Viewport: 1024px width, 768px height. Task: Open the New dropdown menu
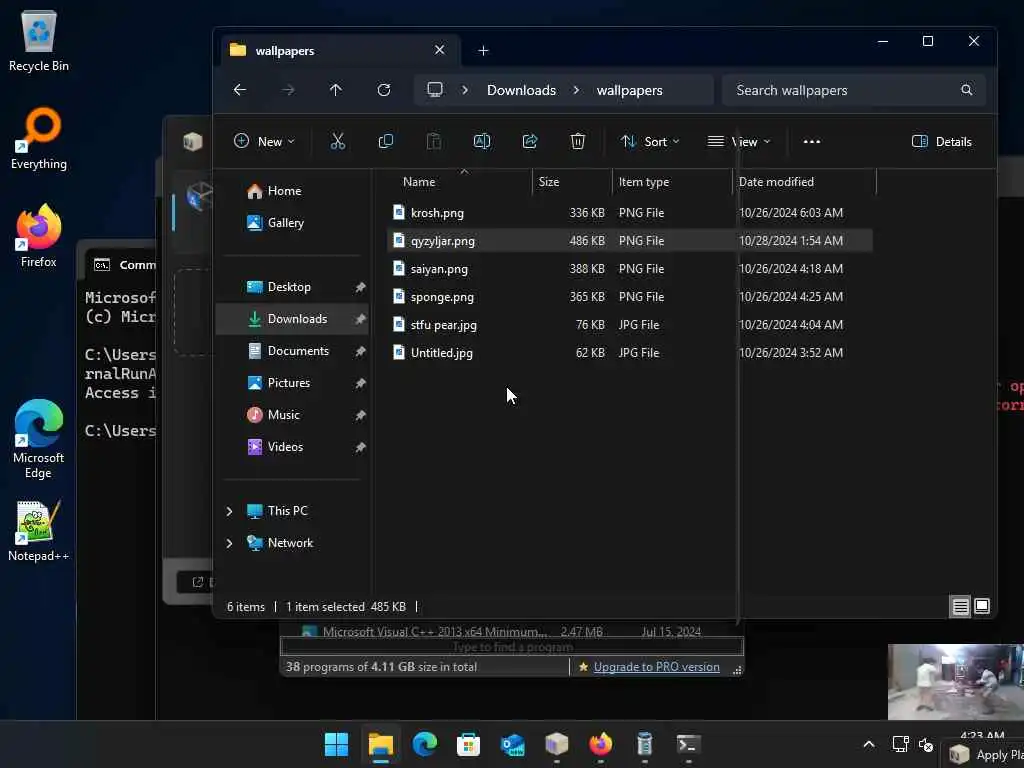click(264, 141)
